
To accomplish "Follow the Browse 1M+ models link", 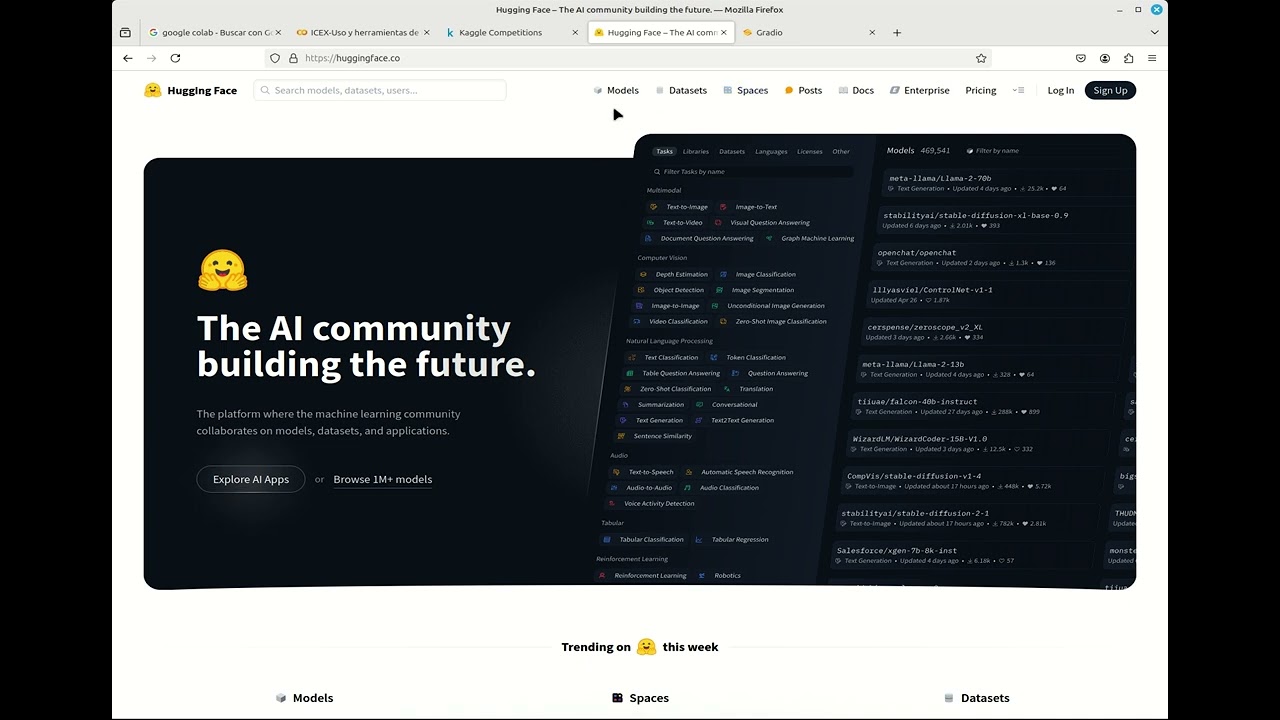I will coord(383,479).
